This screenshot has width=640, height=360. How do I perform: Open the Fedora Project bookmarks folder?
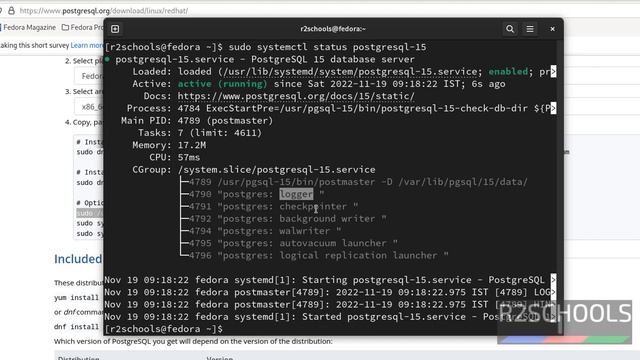click(82, 27)
